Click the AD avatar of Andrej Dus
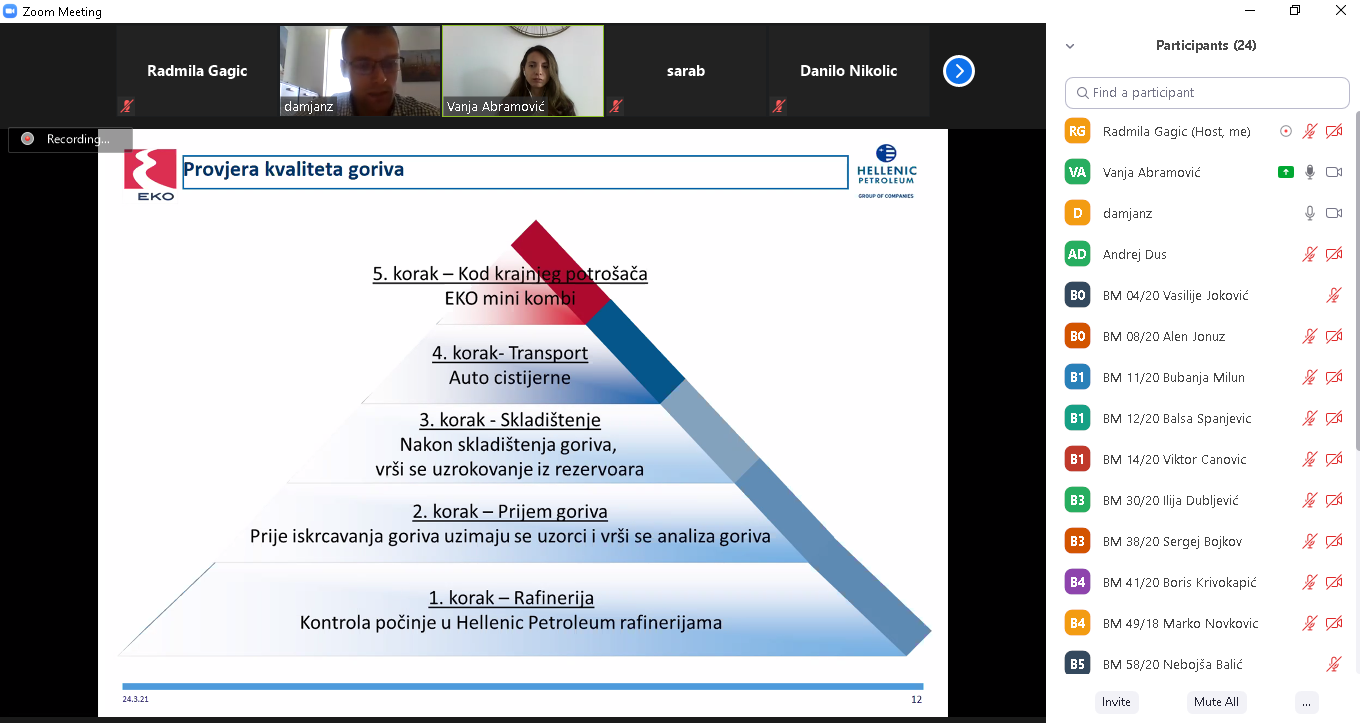This screenshot has width=1360, height=723. click(x=1077, y=254)
